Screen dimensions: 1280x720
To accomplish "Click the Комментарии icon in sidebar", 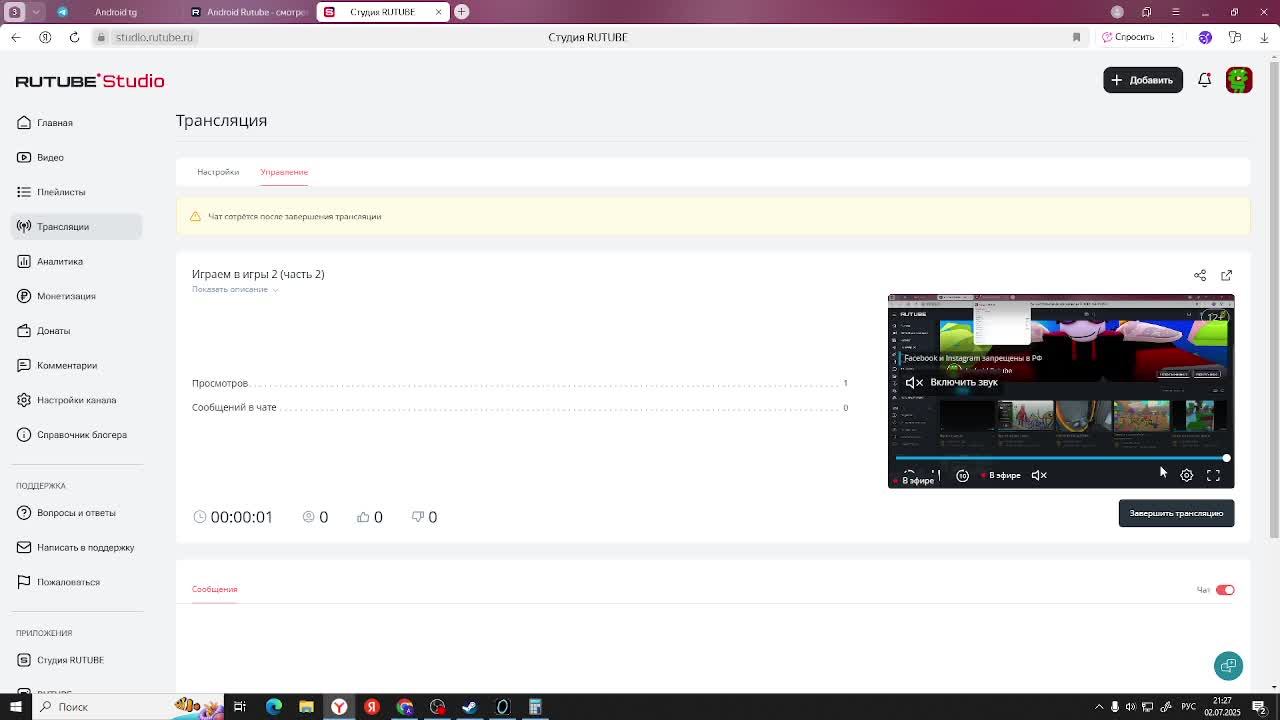I will coord(24,365).
